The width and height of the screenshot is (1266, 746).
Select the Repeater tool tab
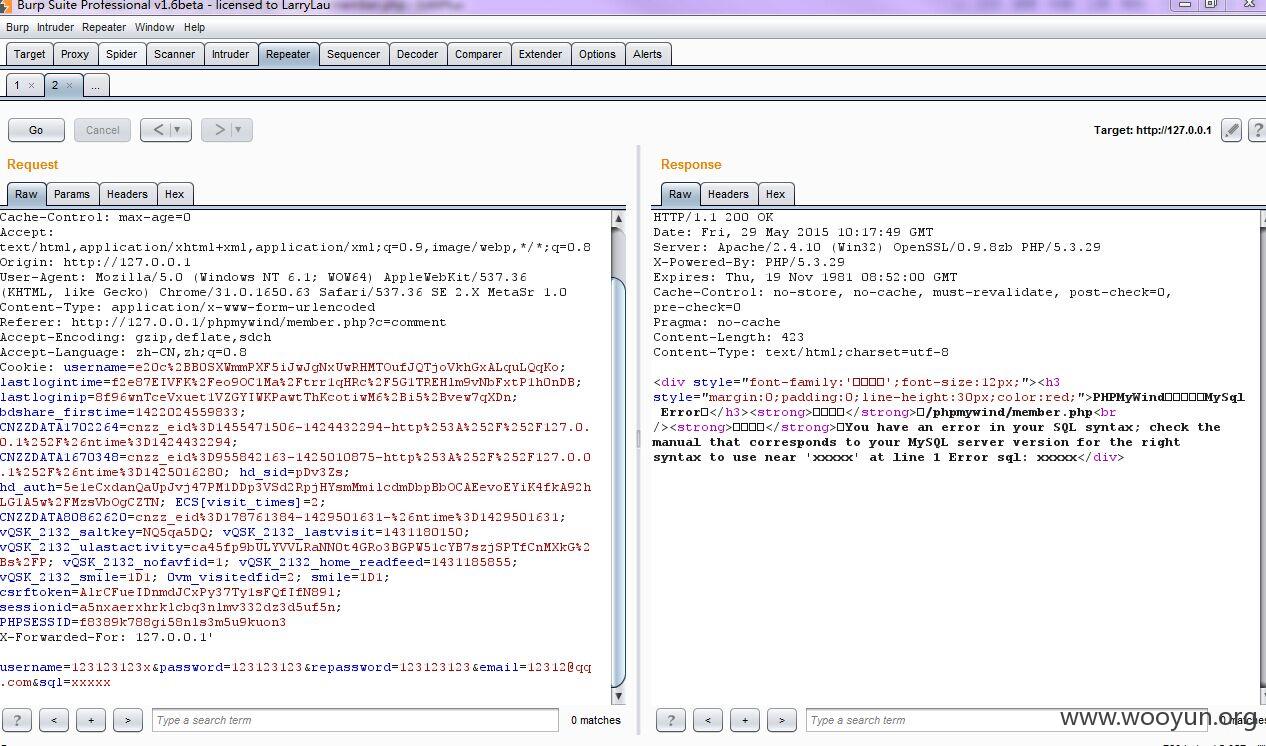[288, 54]
